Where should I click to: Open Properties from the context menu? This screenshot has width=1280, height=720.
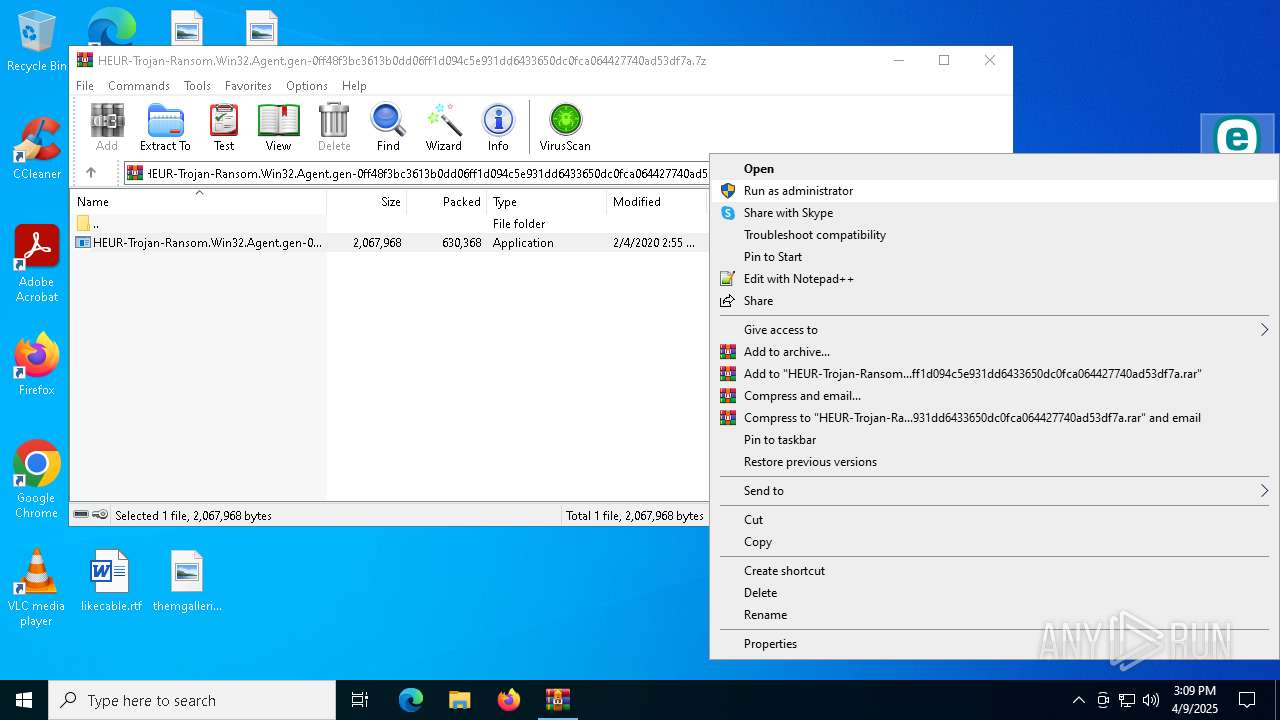[x=995, y=644]
